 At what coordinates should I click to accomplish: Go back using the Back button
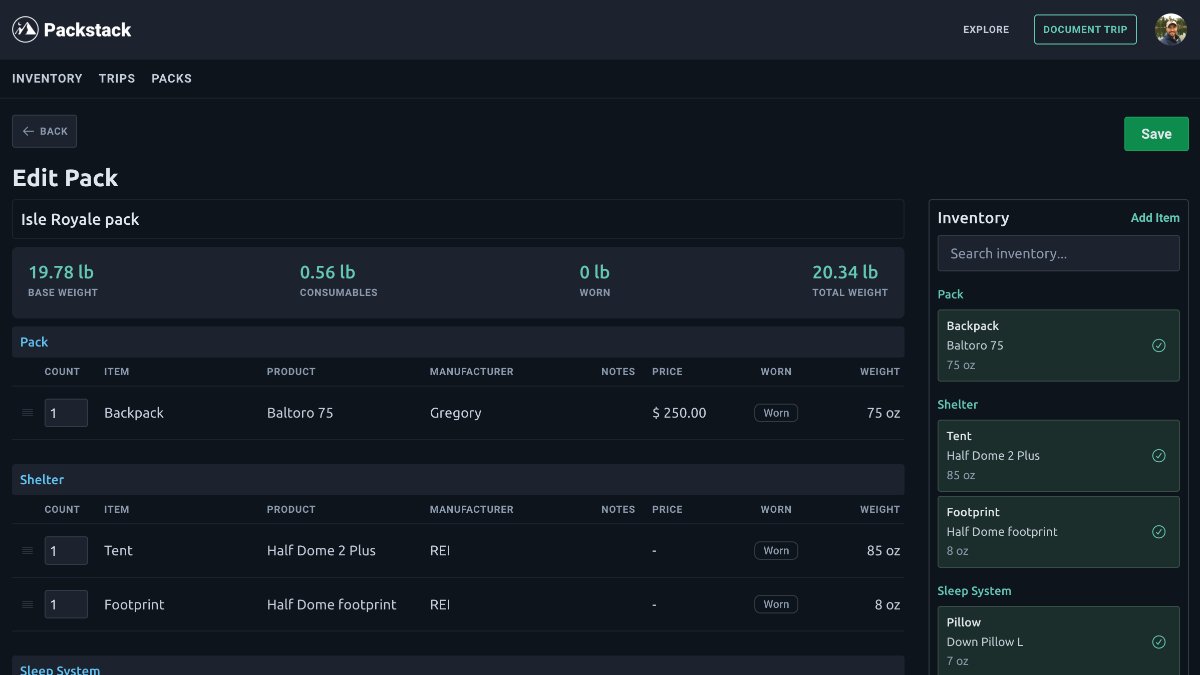point(44,132)
